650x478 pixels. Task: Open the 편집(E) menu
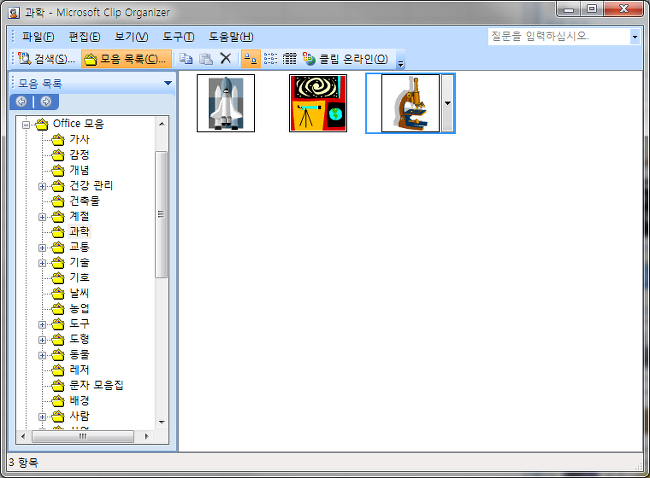[84, 37]
